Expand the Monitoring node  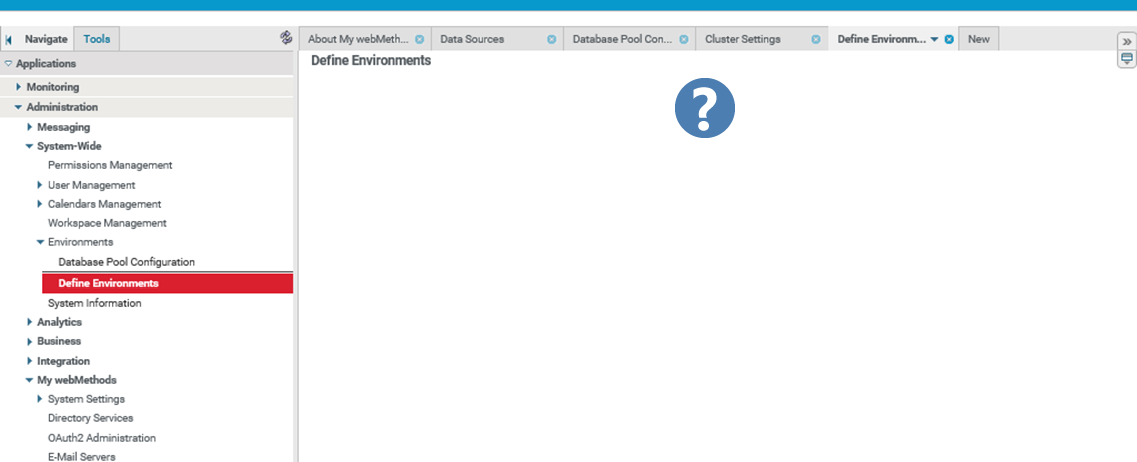[x=19, y=87]
